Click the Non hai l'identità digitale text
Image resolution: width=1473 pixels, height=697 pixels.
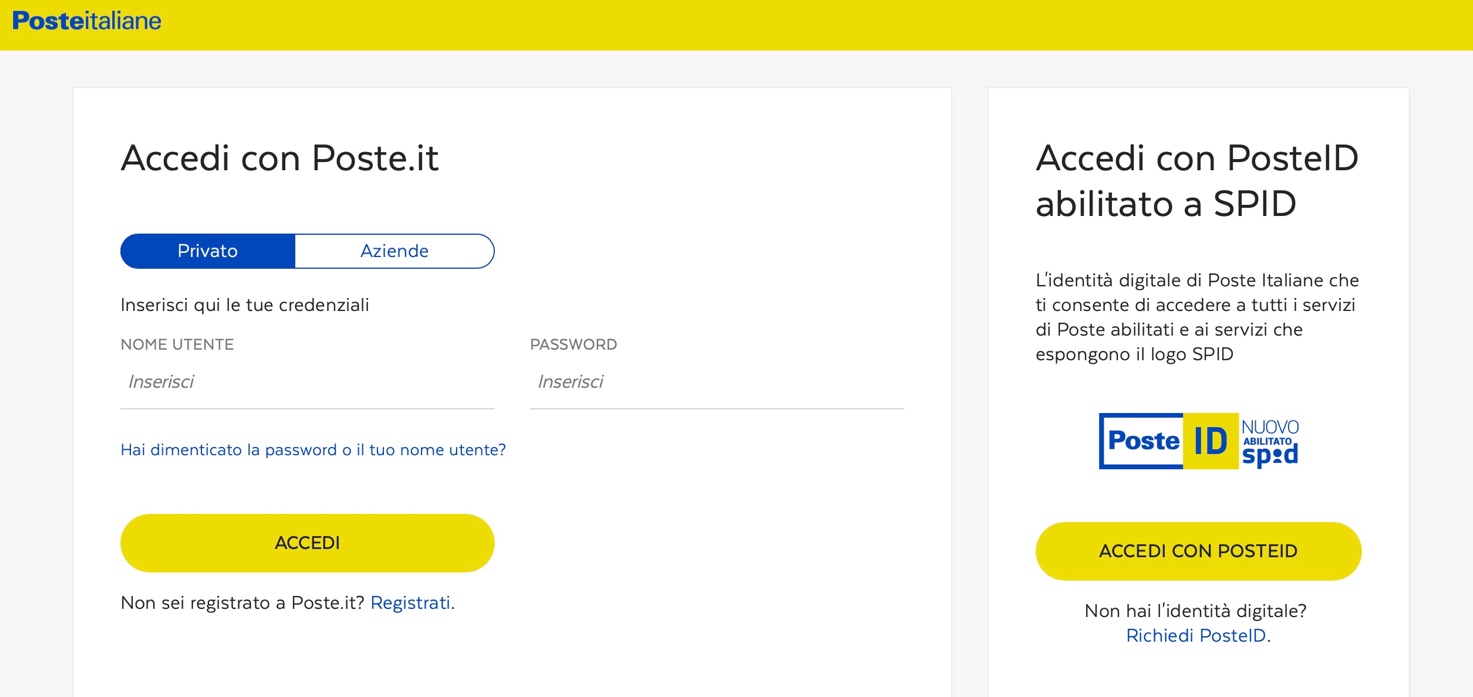coord(1197,610)
